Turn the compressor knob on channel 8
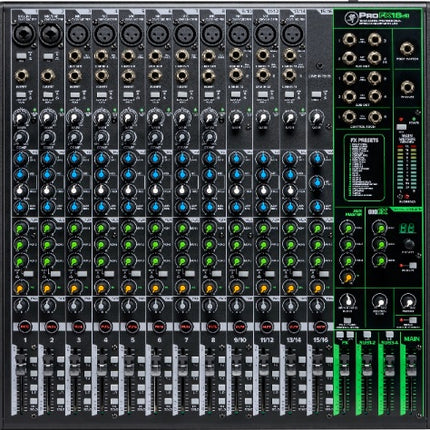This screenshot has width=430, height=430. [x=209, y=137]
